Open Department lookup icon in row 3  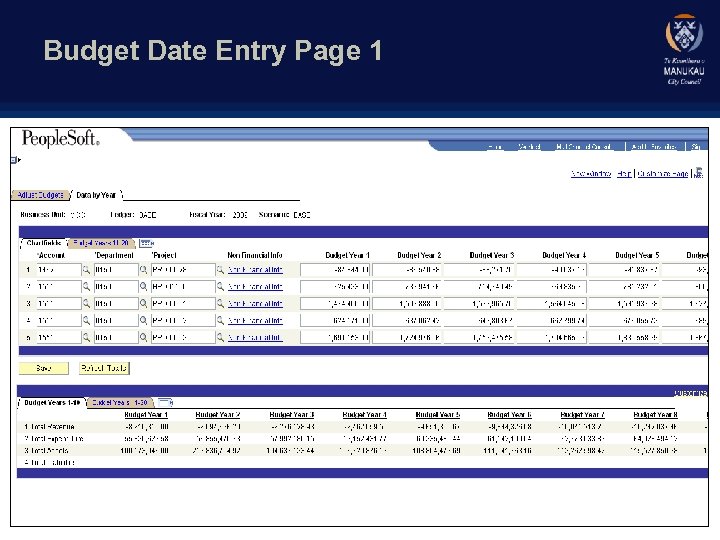click(x=143, y=304)
